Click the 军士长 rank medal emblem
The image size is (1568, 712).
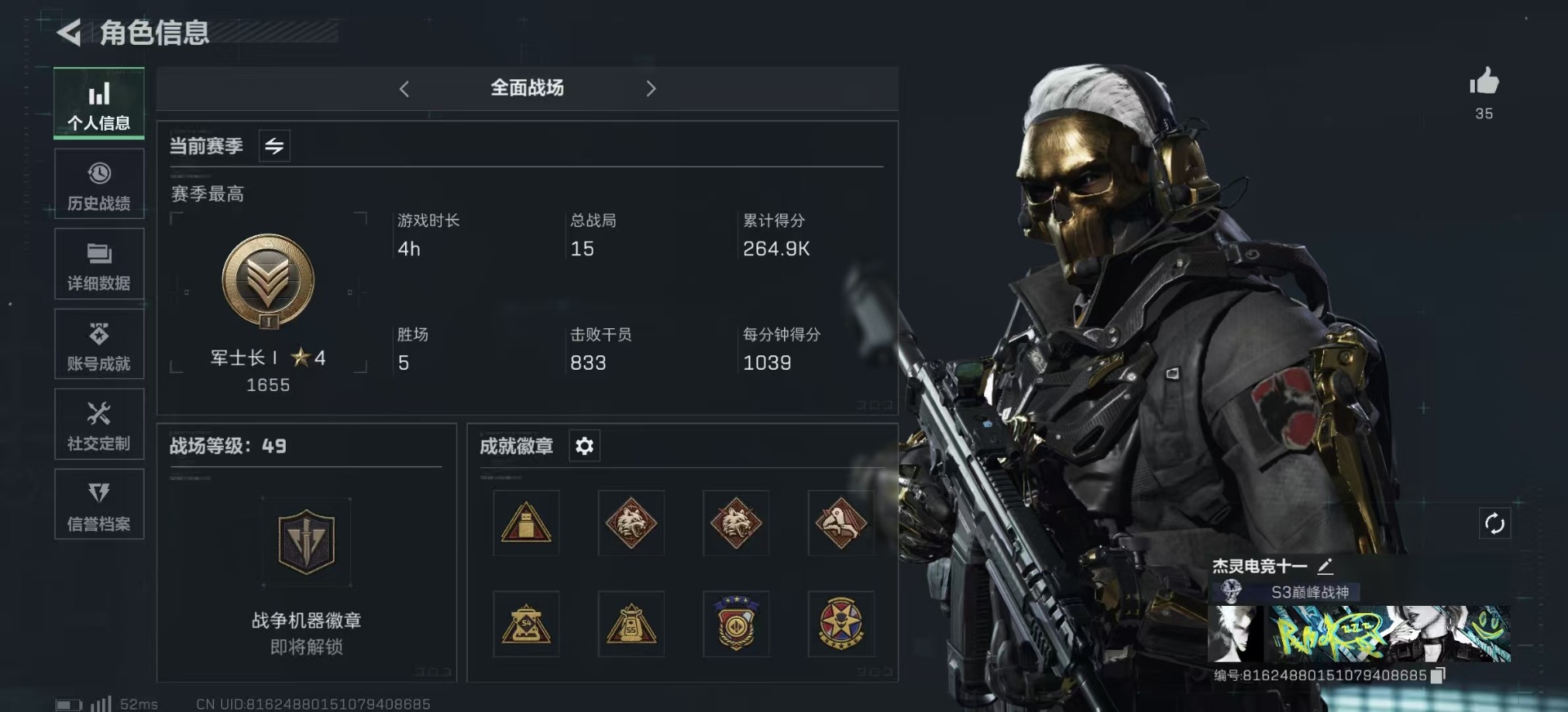[x=269, y=282]
